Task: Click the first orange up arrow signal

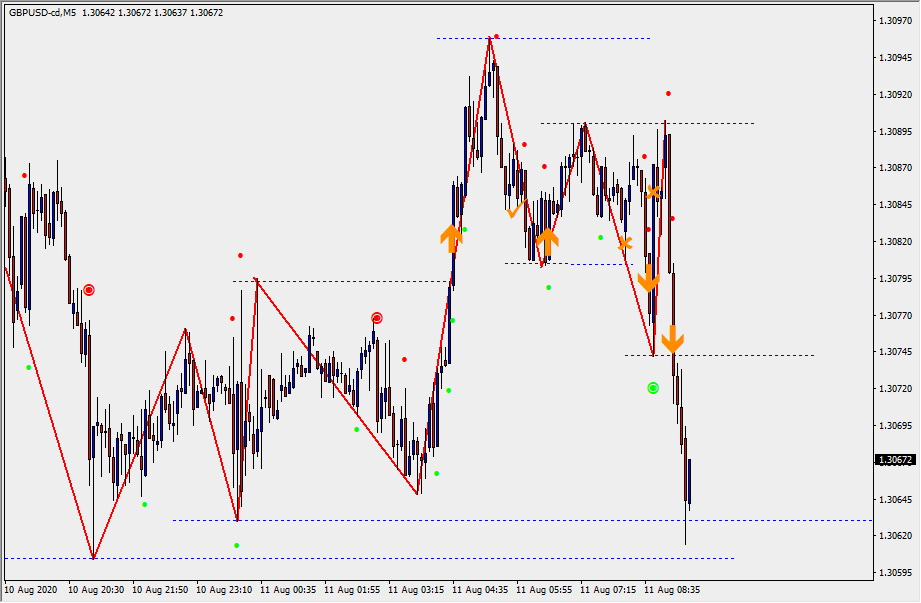Action: click(x=451, y=237)
